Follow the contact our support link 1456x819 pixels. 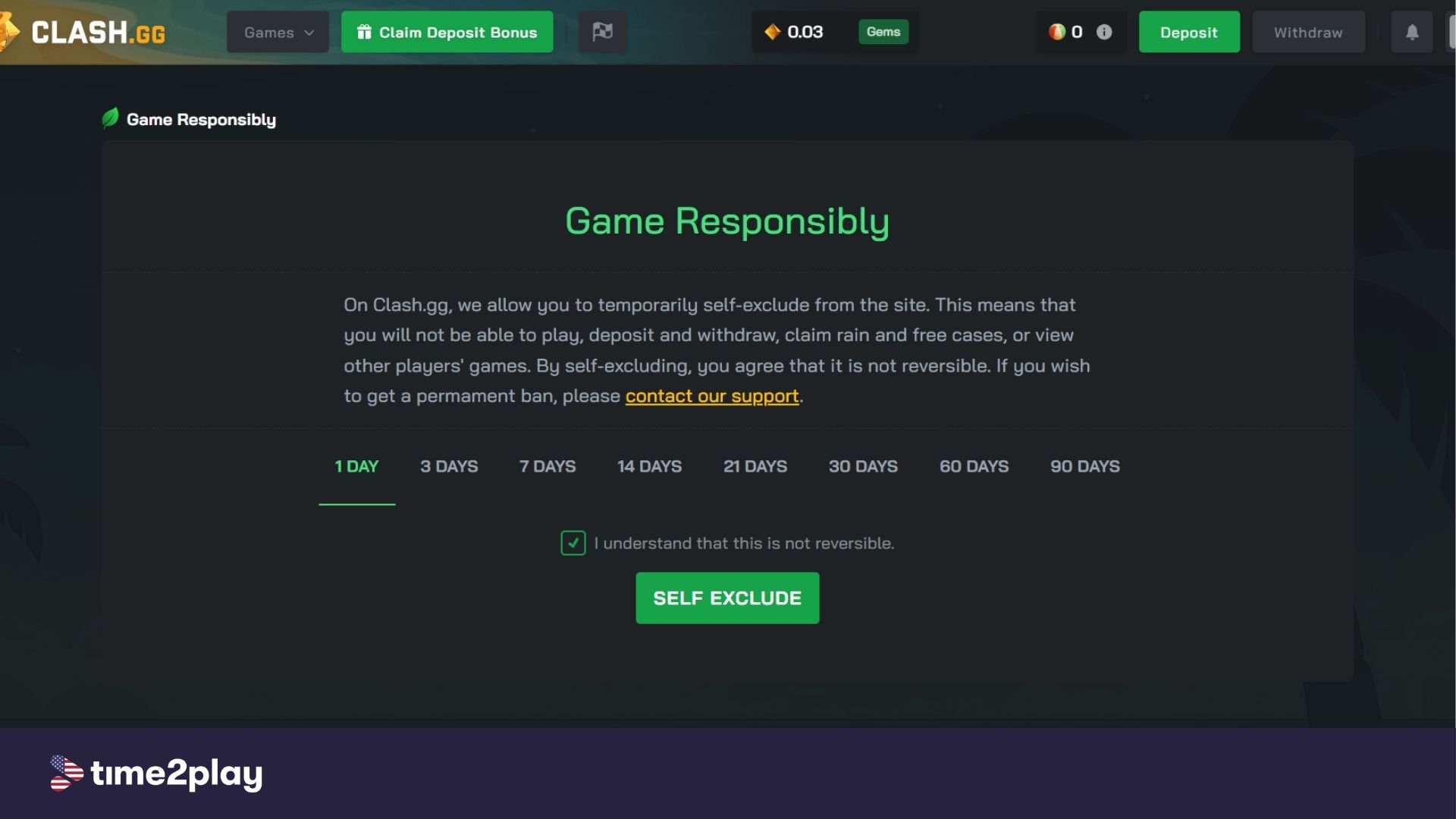pos(711,396)
